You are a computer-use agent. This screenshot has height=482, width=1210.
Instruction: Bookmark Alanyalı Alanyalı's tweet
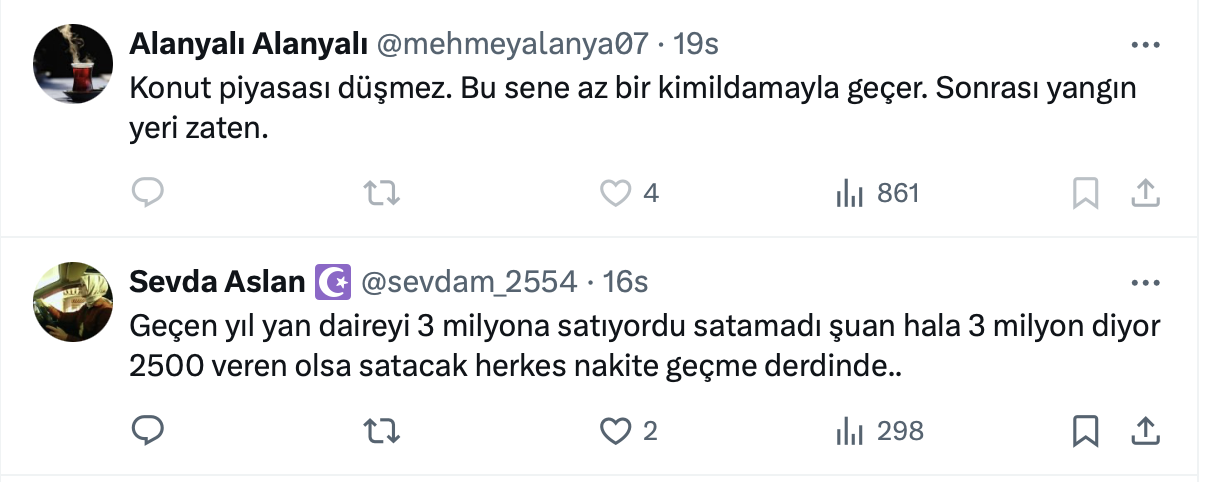(x=1085, y=193)
